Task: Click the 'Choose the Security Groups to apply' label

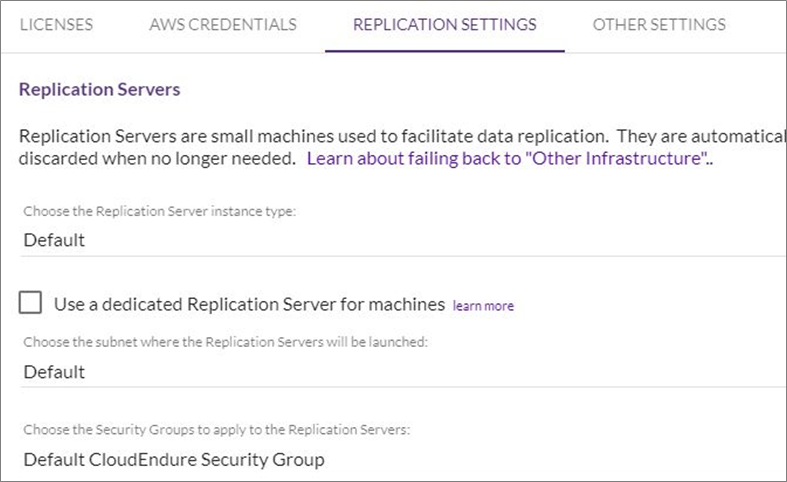Action: click(216, 430)
